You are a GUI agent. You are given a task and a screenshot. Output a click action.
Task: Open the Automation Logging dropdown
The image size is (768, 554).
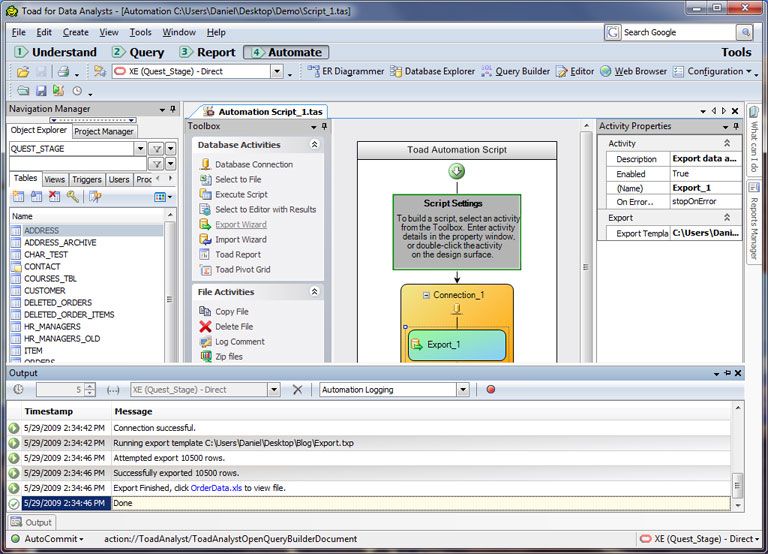coord(463,390)
